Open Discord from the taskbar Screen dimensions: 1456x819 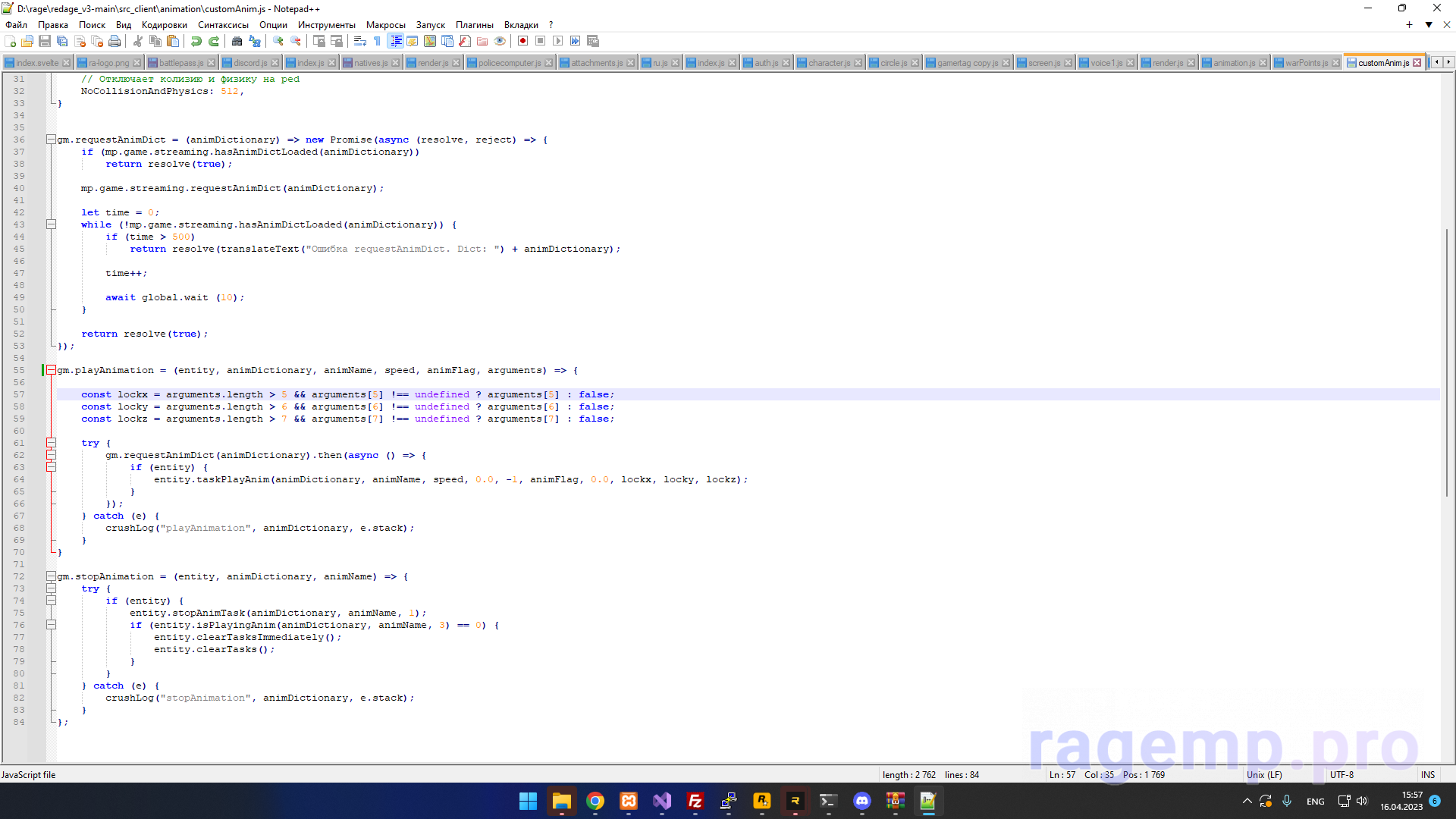(862, 801)
